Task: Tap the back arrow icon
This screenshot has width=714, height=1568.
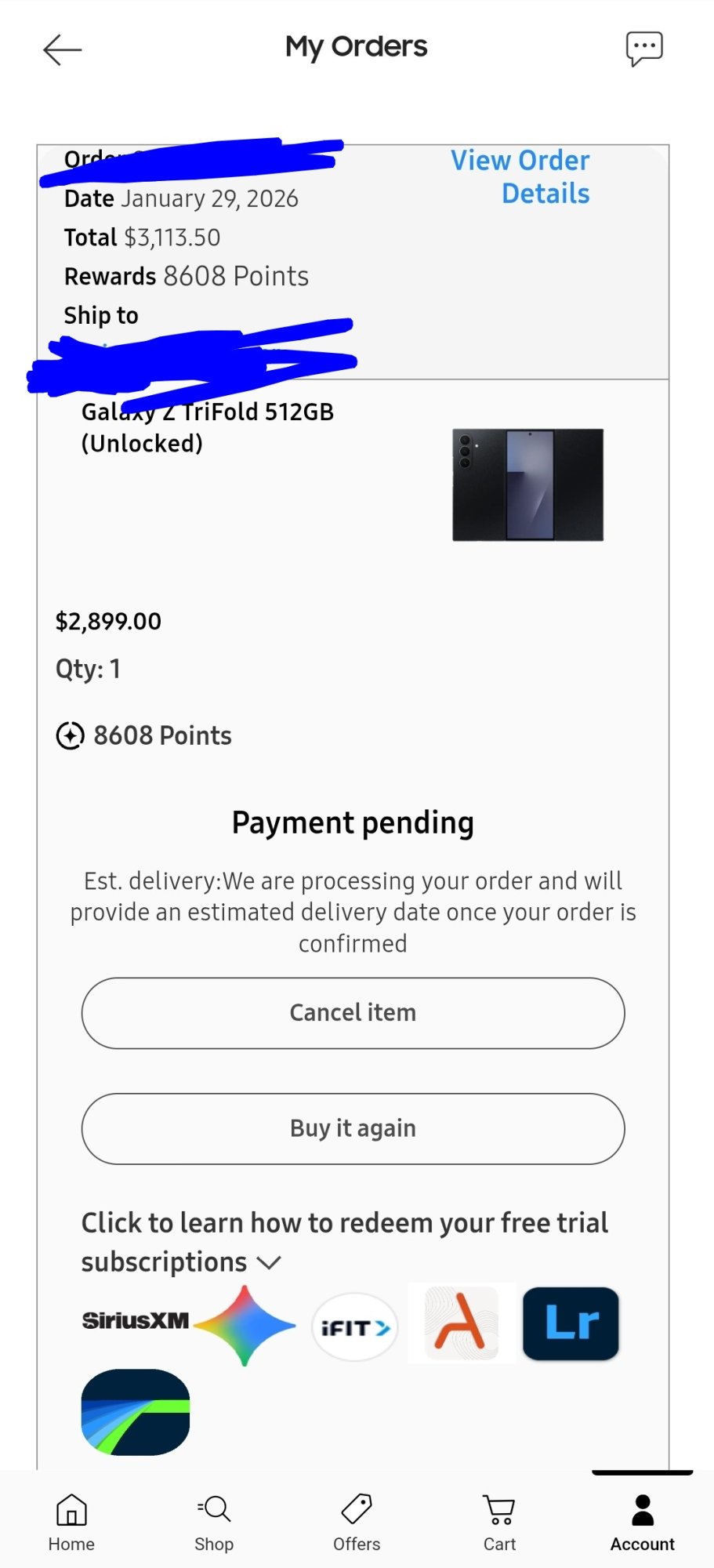Action: click(63, 50)
